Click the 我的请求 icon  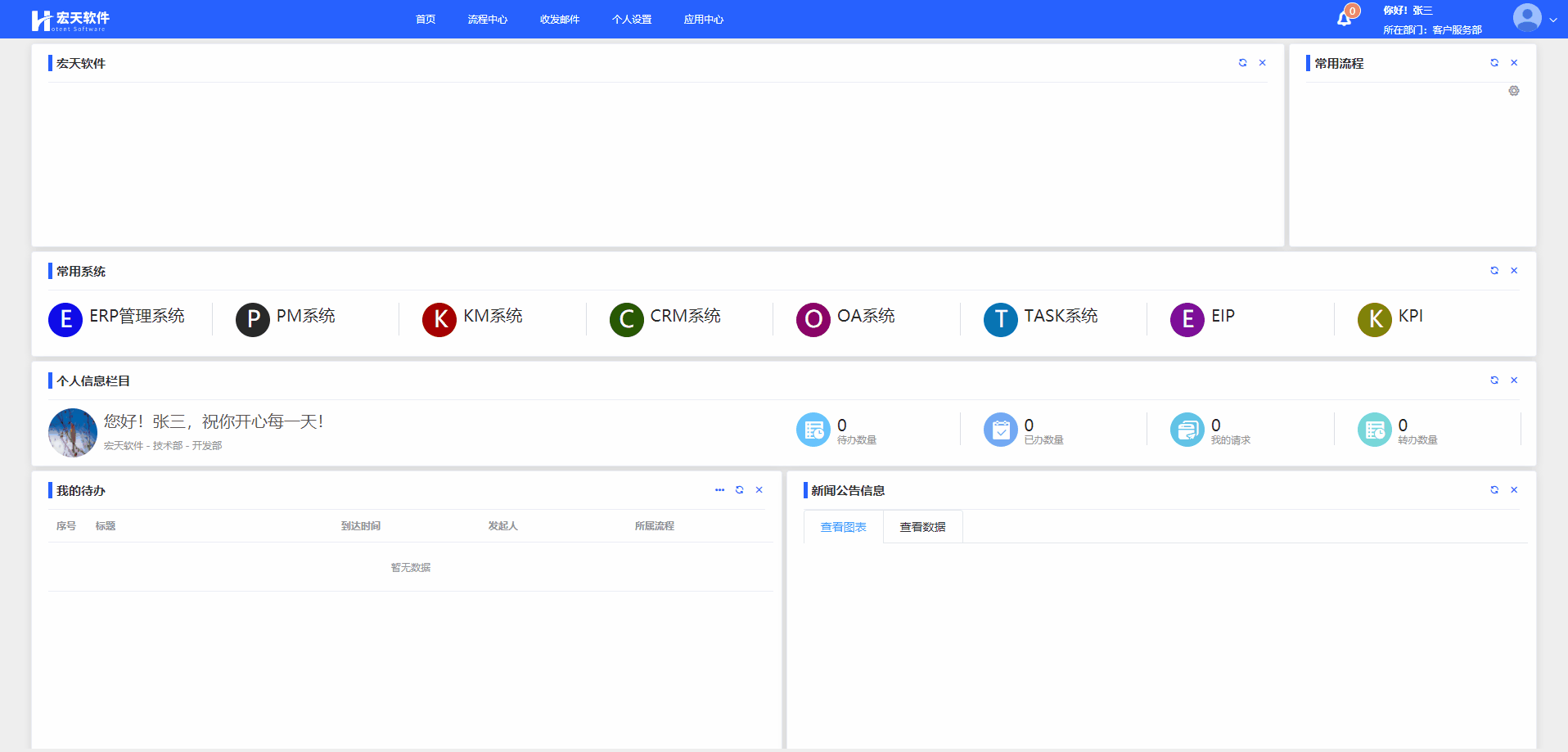coord(1187,430)
